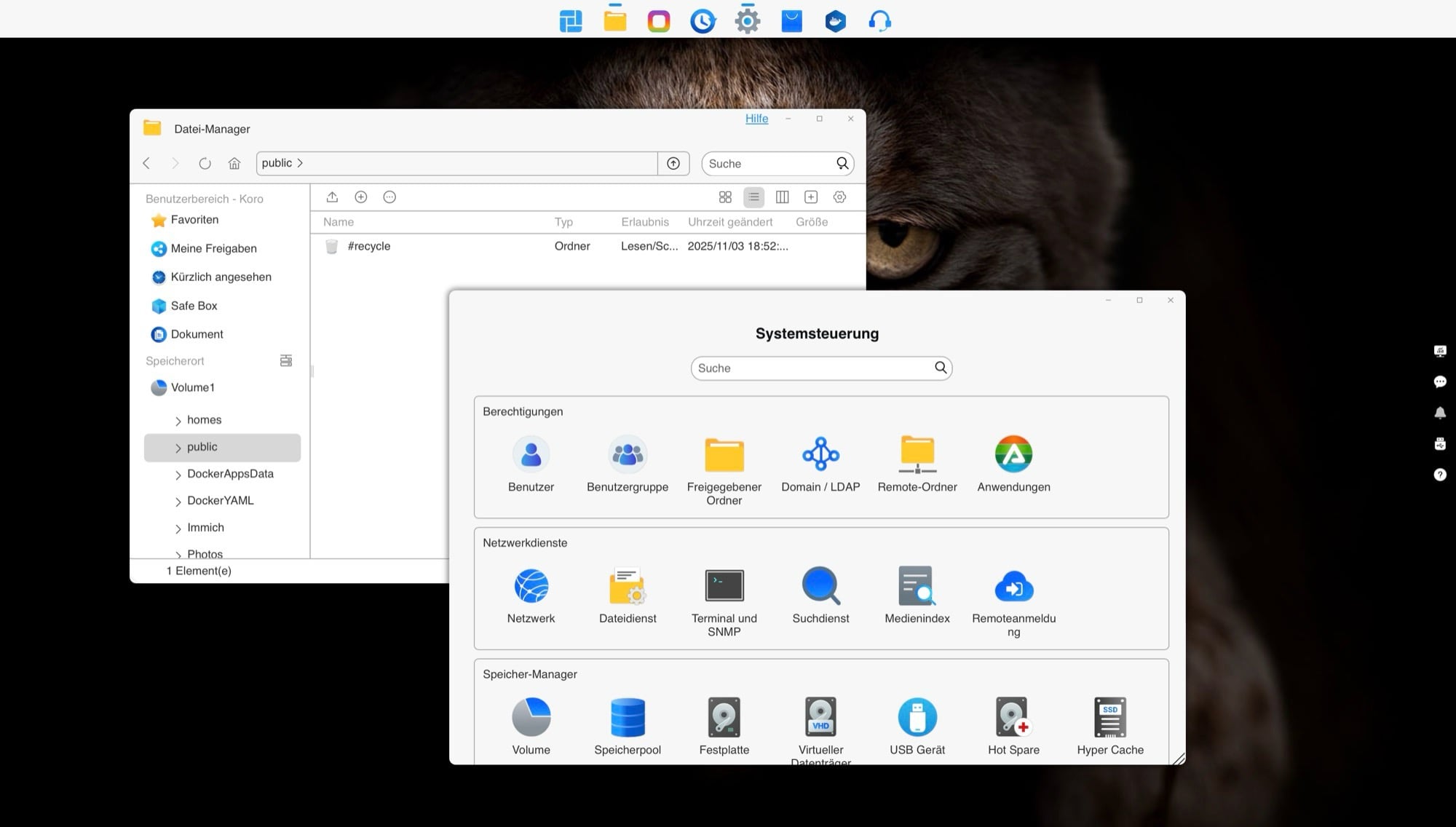Click the Hilfe link
The height and width of the screenshot is (827, 1456).
(x=756, y=119)
